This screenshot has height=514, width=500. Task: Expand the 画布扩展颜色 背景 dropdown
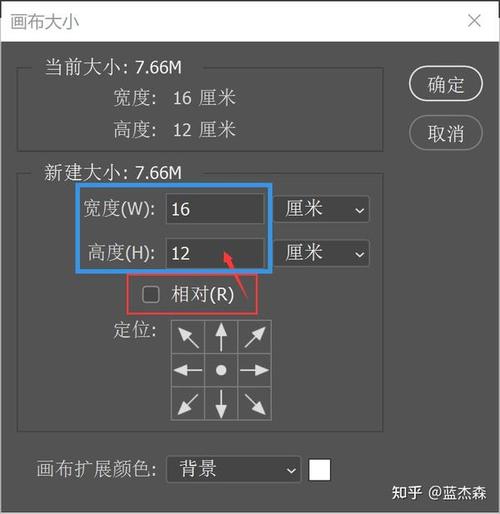pyautogui.click(x=233, y=469)
